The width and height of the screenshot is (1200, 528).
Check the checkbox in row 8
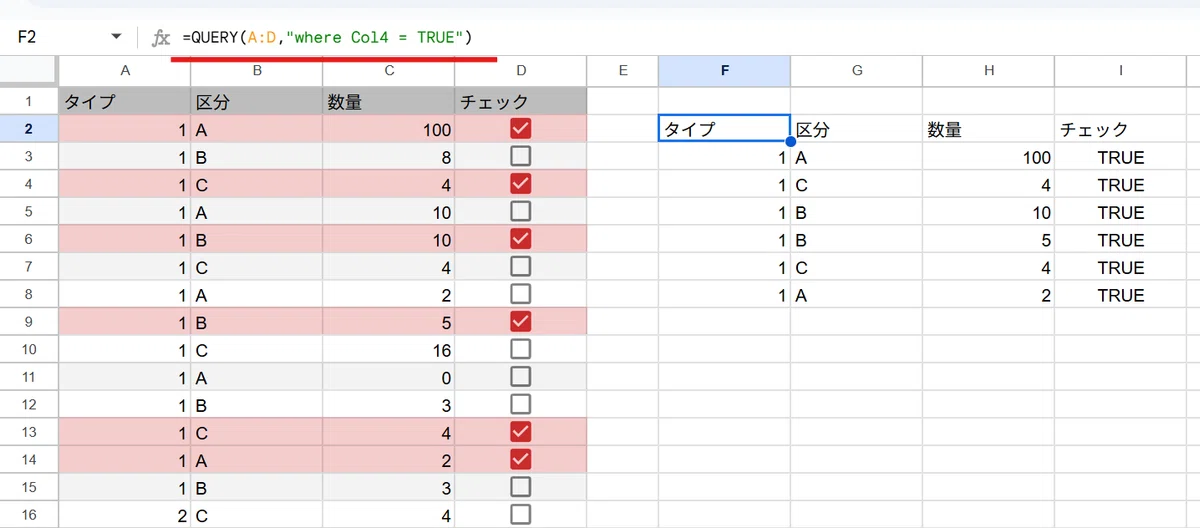520,294
